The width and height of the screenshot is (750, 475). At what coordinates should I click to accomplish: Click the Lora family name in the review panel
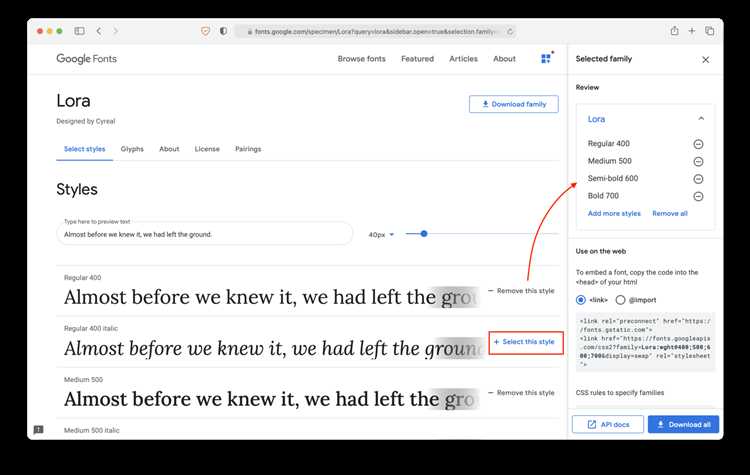click(596, 119)
